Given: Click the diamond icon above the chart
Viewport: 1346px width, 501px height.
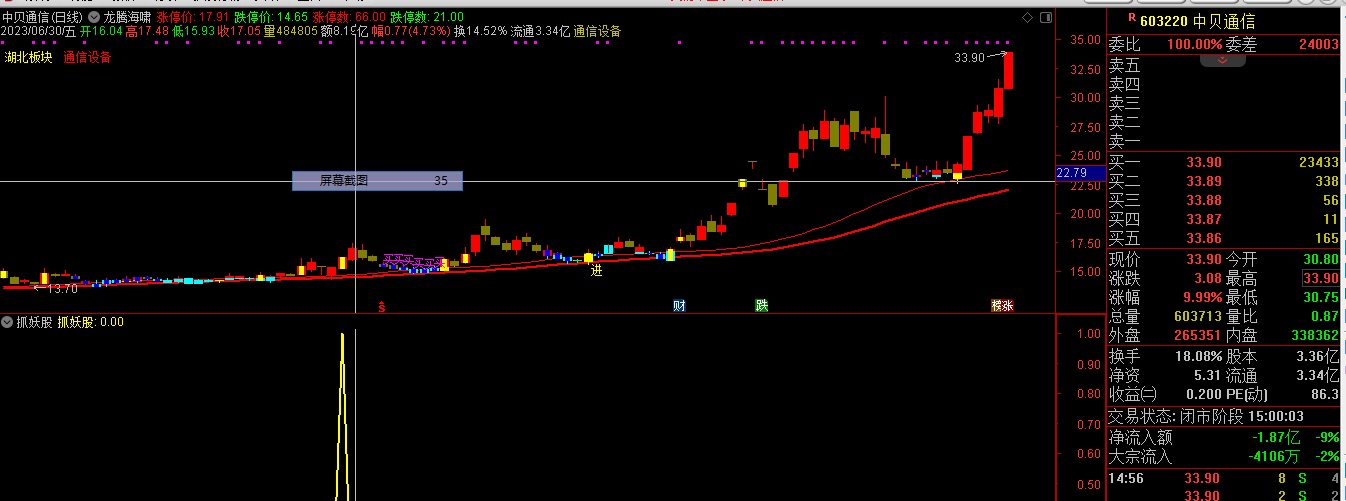Looking at the screenshot, I should click(x=1027, y=18).
